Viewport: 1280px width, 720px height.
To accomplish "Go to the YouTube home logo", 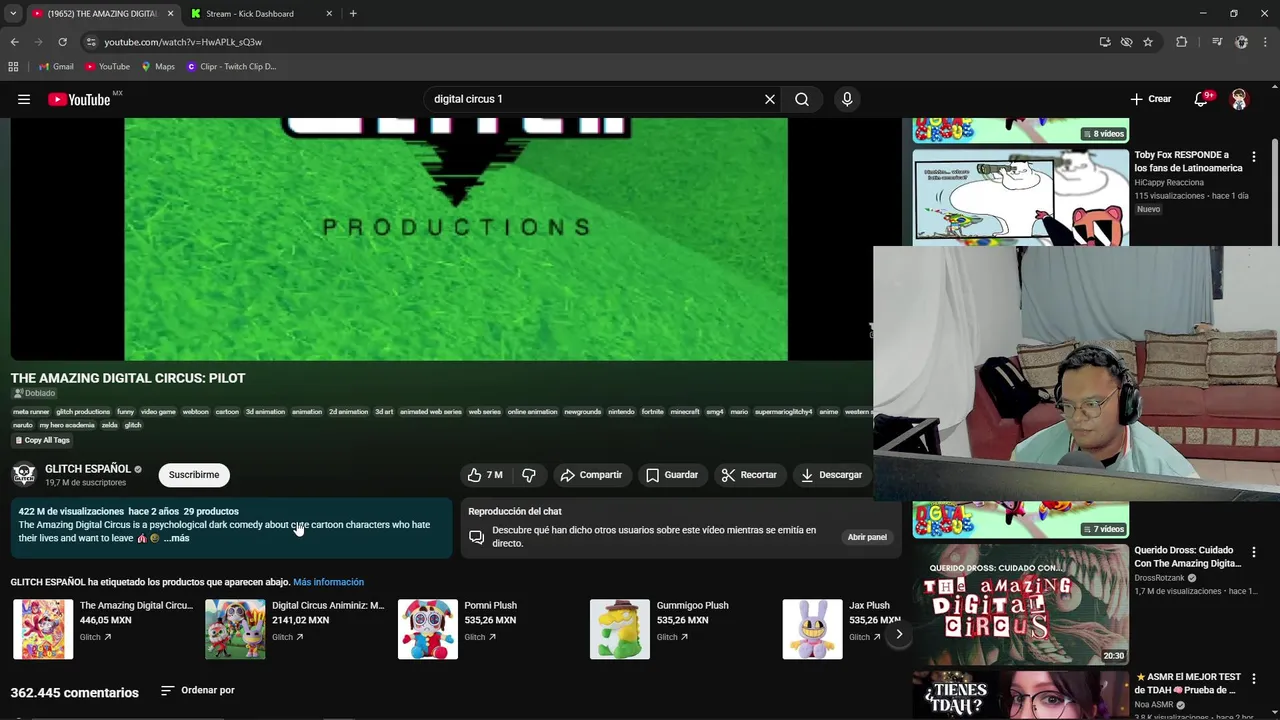I will coord(79,99).
